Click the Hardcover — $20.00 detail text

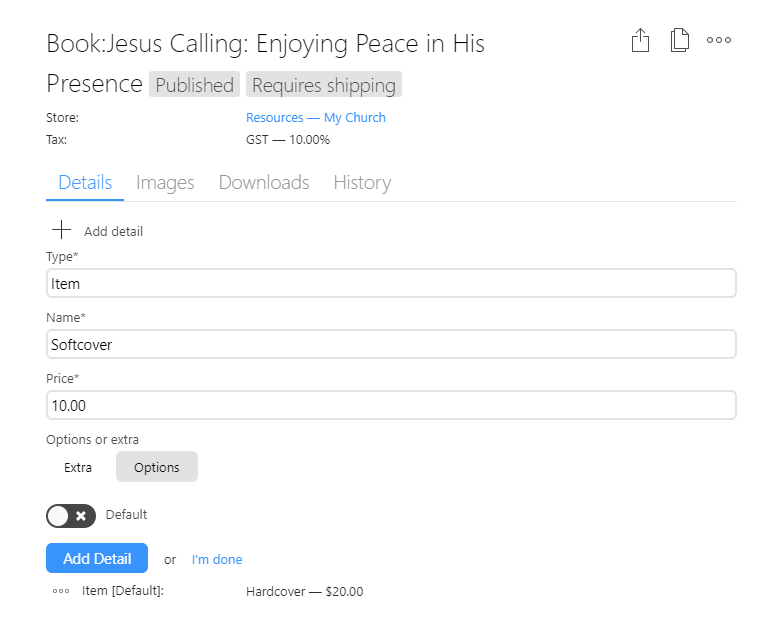click(305, 592)
